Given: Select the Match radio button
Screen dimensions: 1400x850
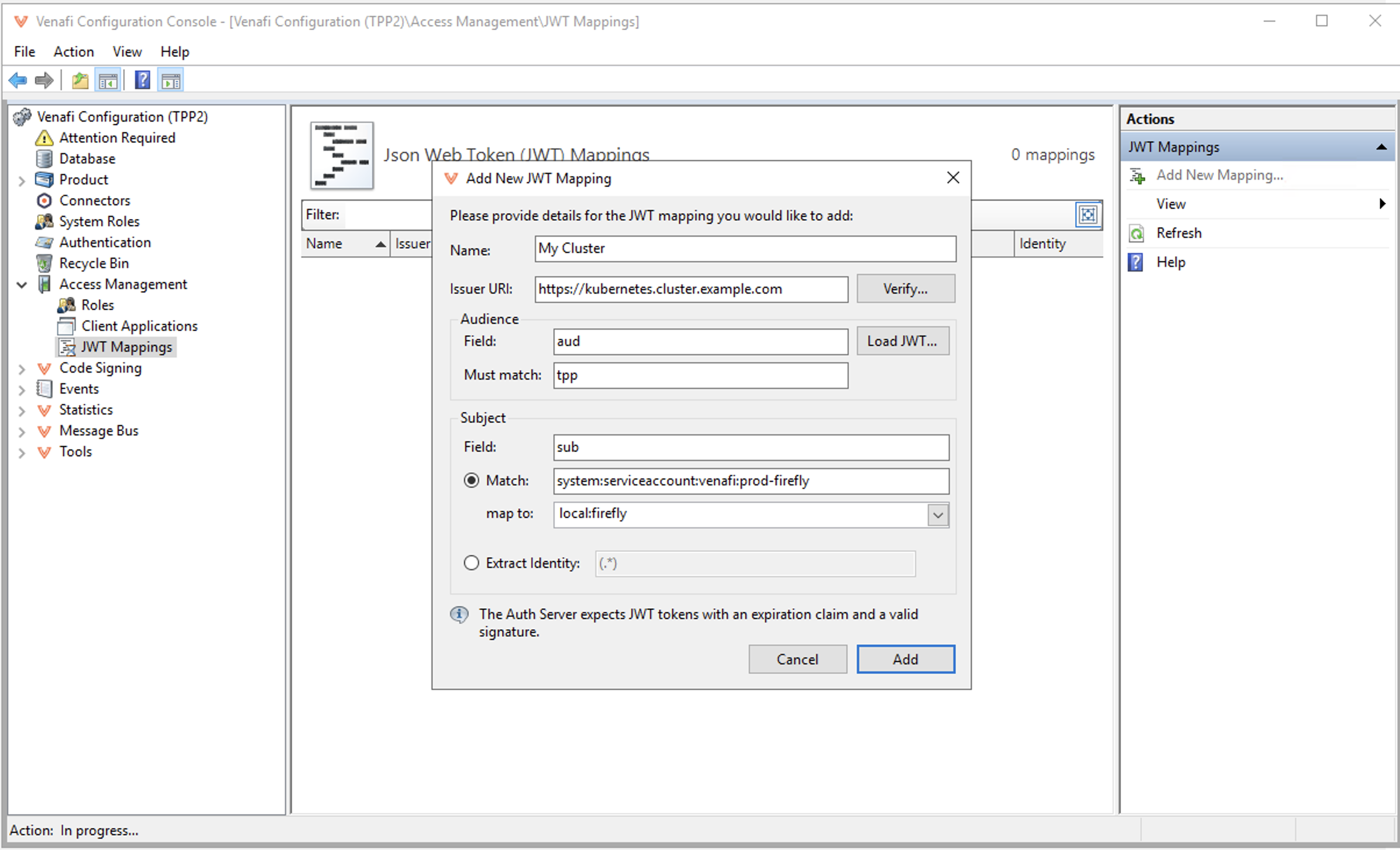Looking at the screenshot, I should click(472, 481).
